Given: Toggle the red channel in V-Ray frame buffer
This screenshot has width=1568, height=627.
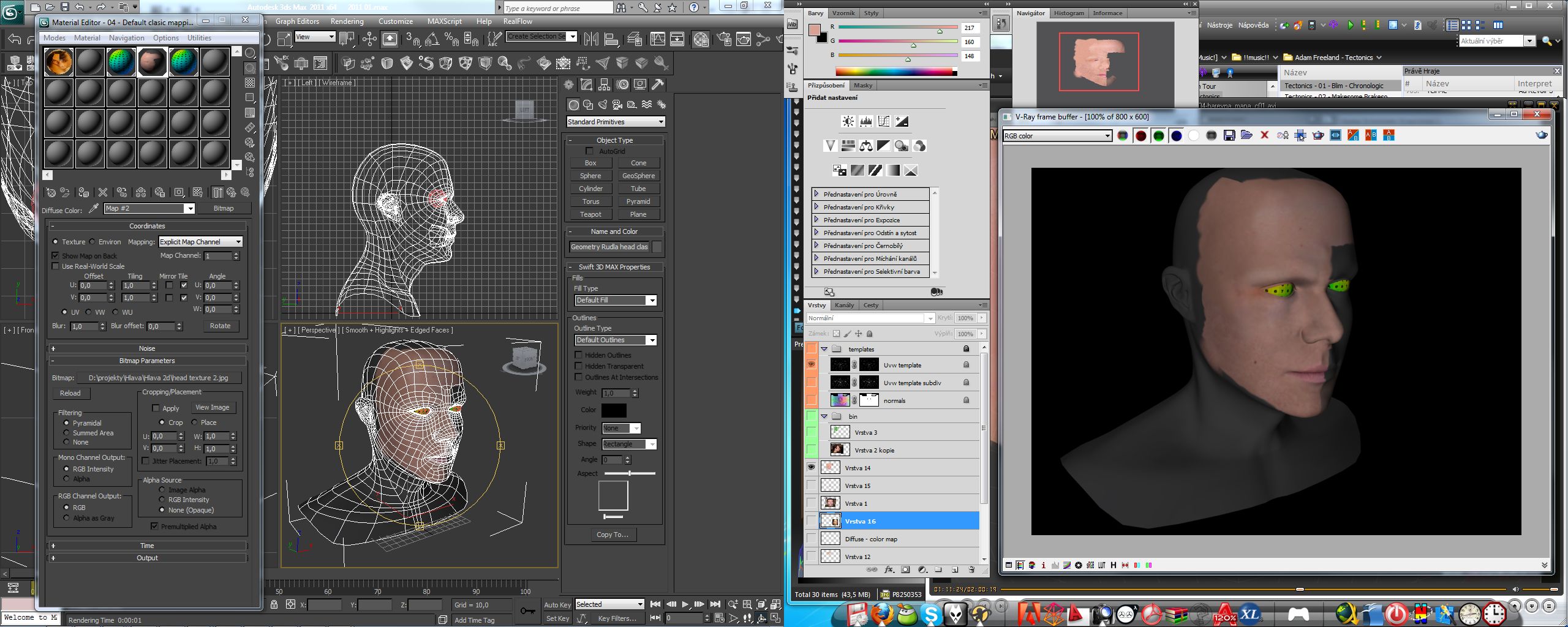Looking at the screenshot, I should click(x=1140, y=135).
